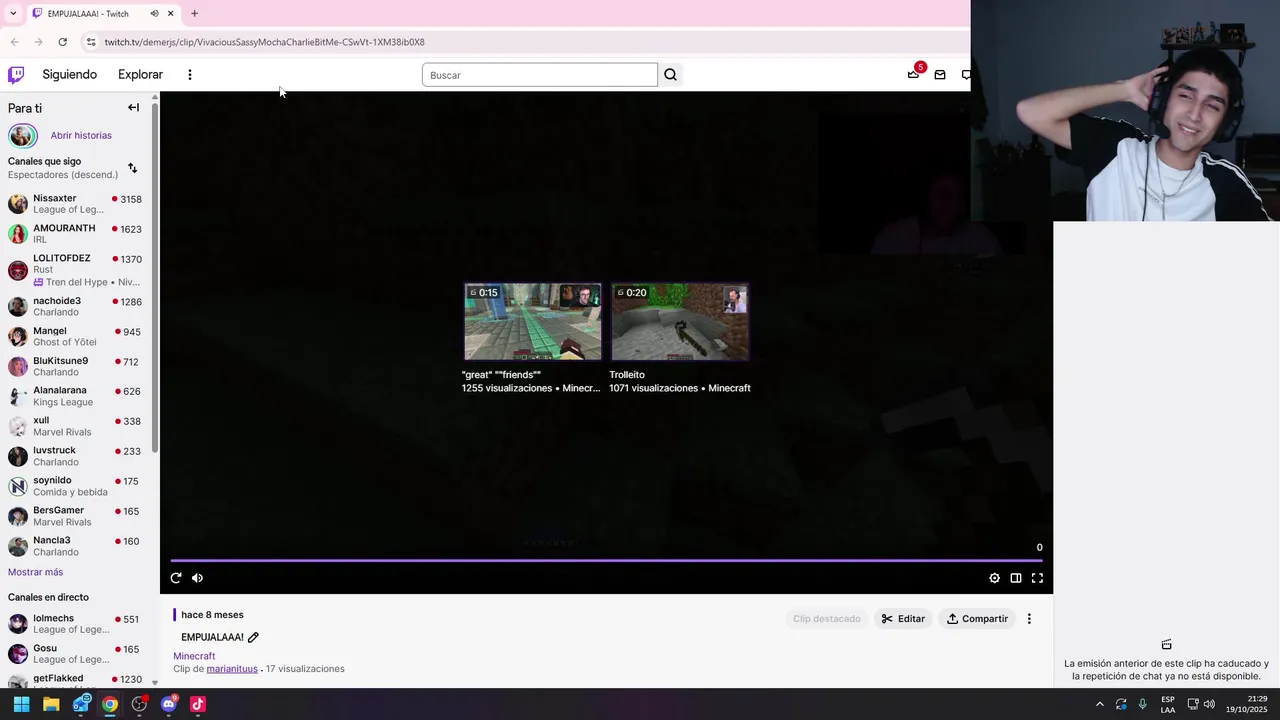Go to the Twitch home logo
Screen dimensions: 1280x720
point(16,75)
